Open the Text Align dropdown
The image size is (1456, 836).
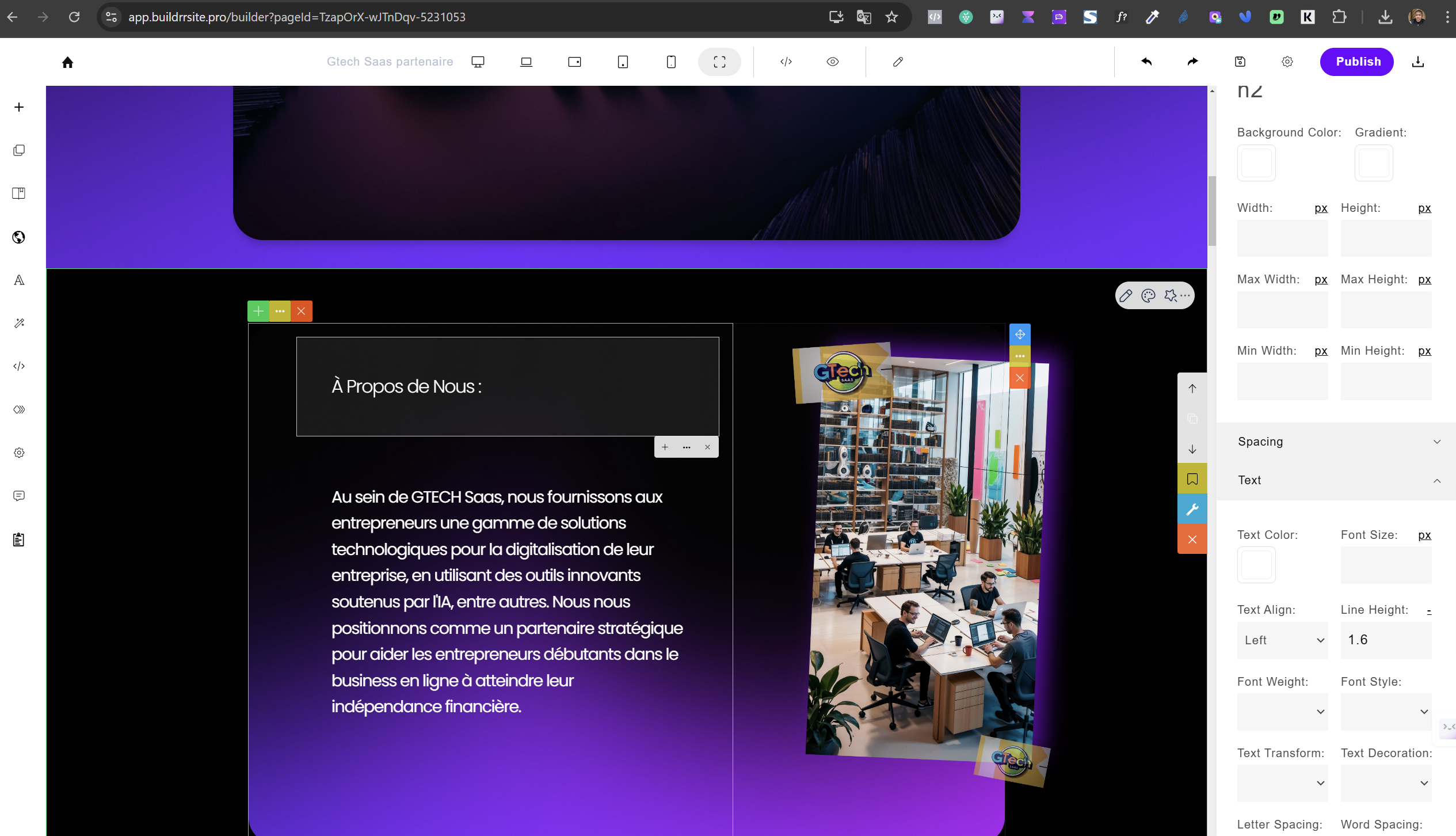click(1283, 640)
